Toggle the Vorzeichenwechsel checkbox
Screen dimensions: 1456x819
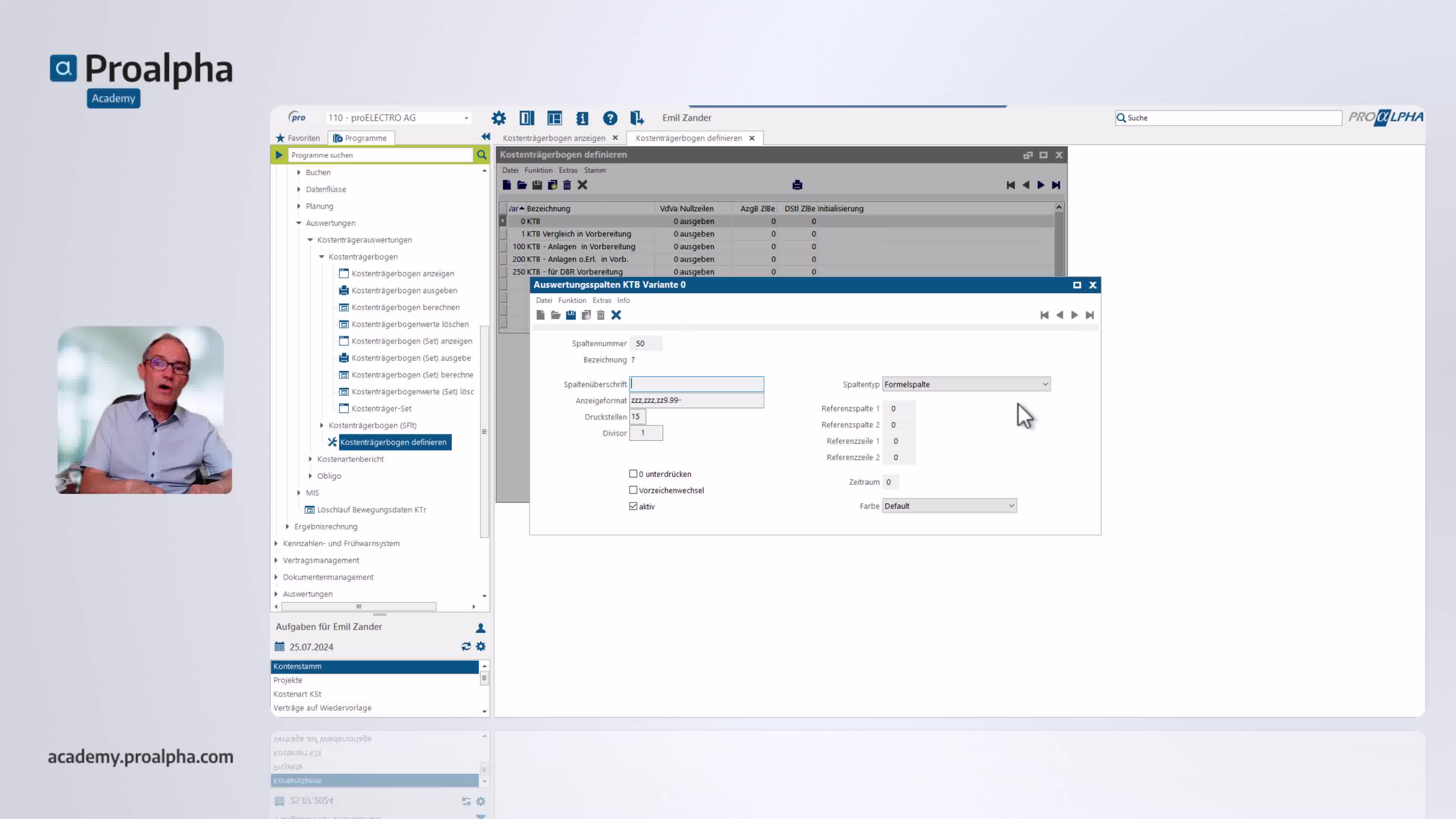tap(633, 490)
